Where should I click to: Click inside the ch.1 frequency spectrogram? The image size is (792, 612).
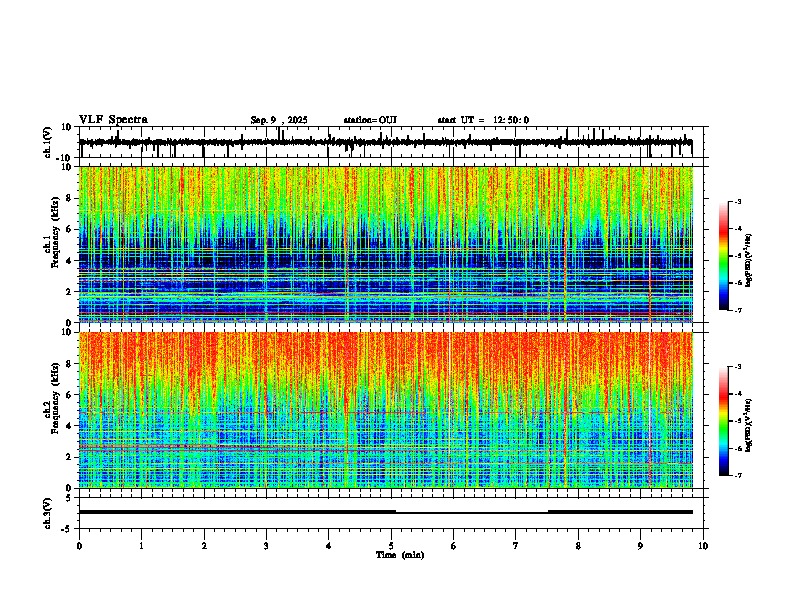[x=386, y=244]
